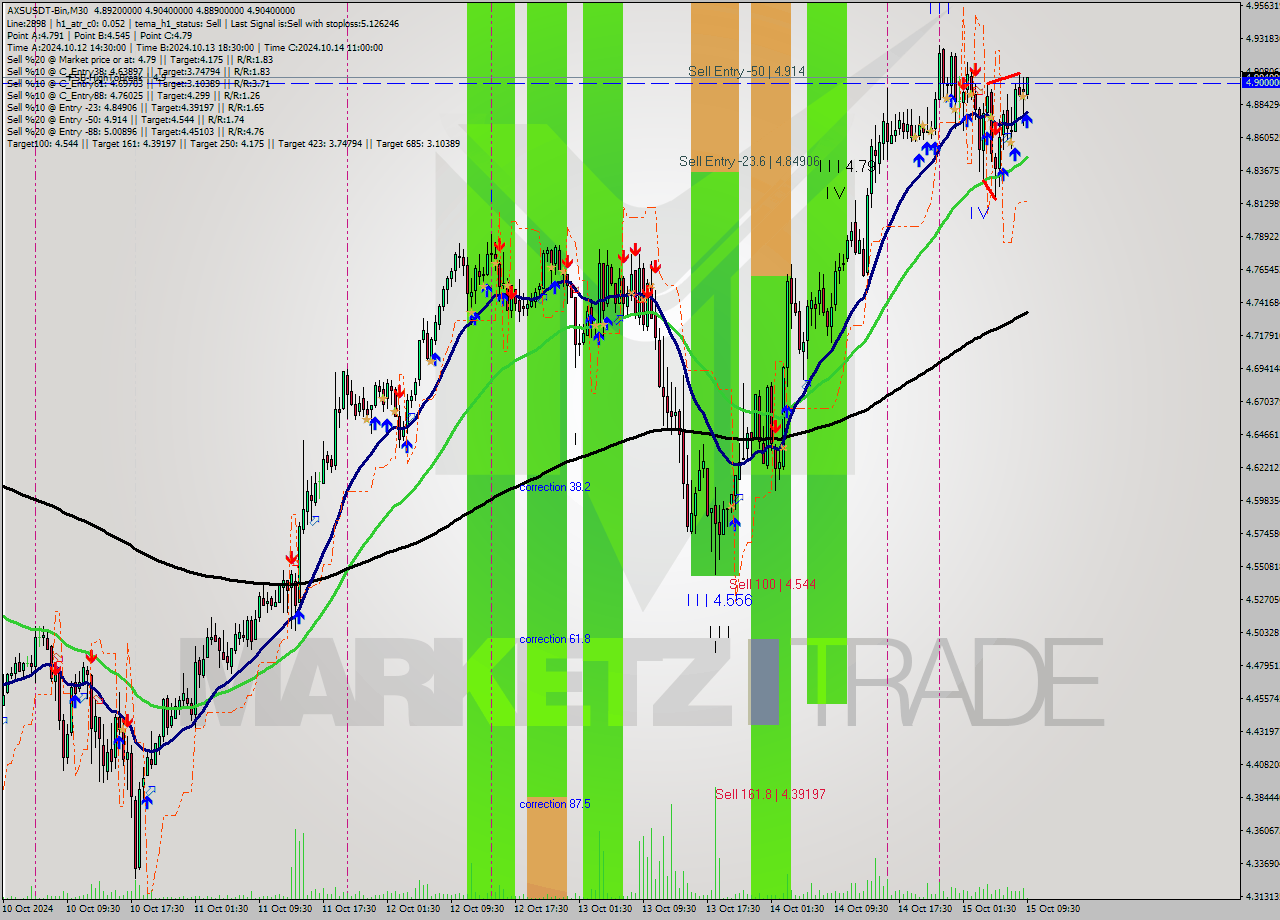Click the '13 Oct 17:30' time axis label
This screenshot has width=1280, height=920.
(733, 909)
